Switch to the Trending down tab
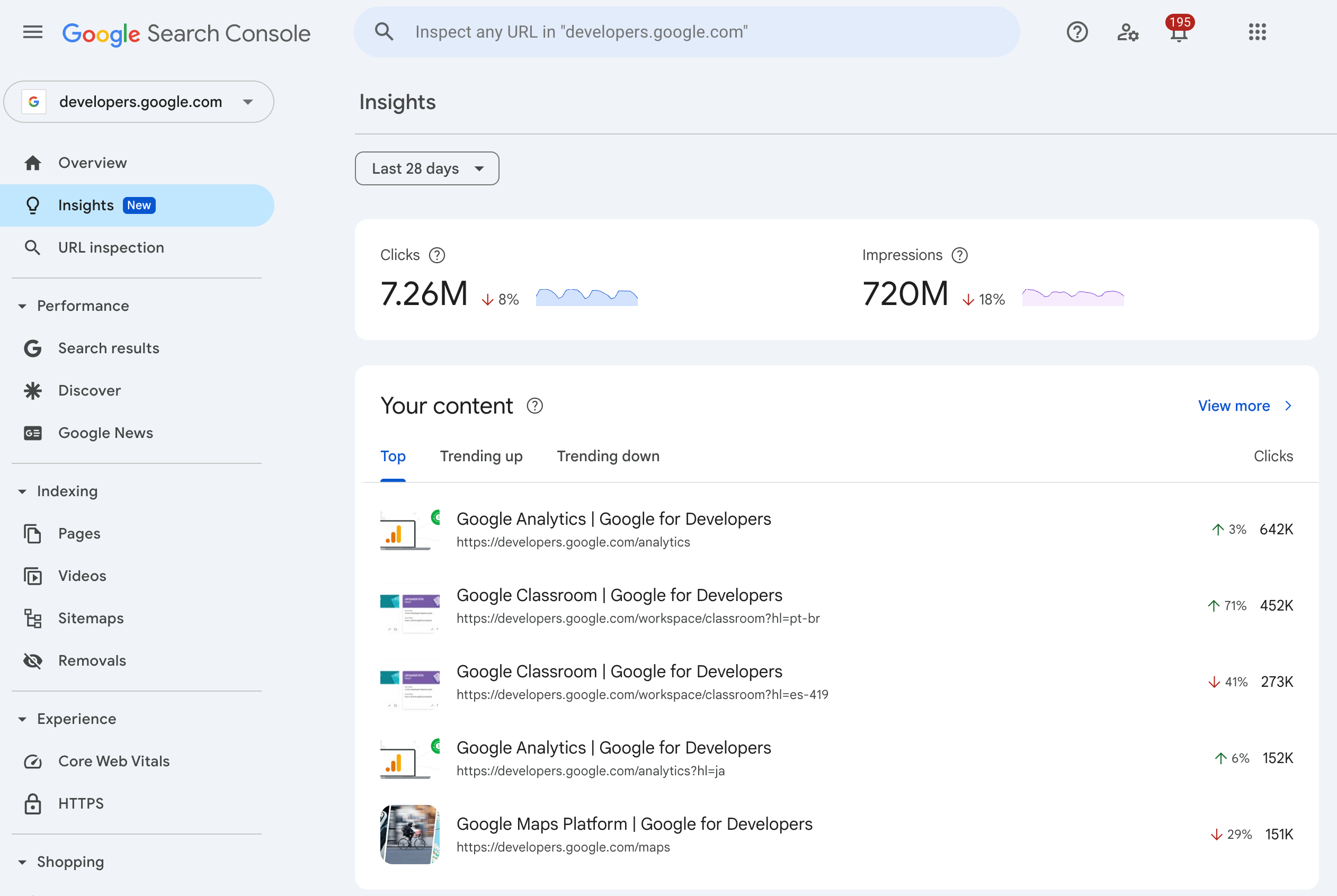Image resolution: width=1337 pixels, height=896 pixels. pyautogui.click(x=608, y=456)
